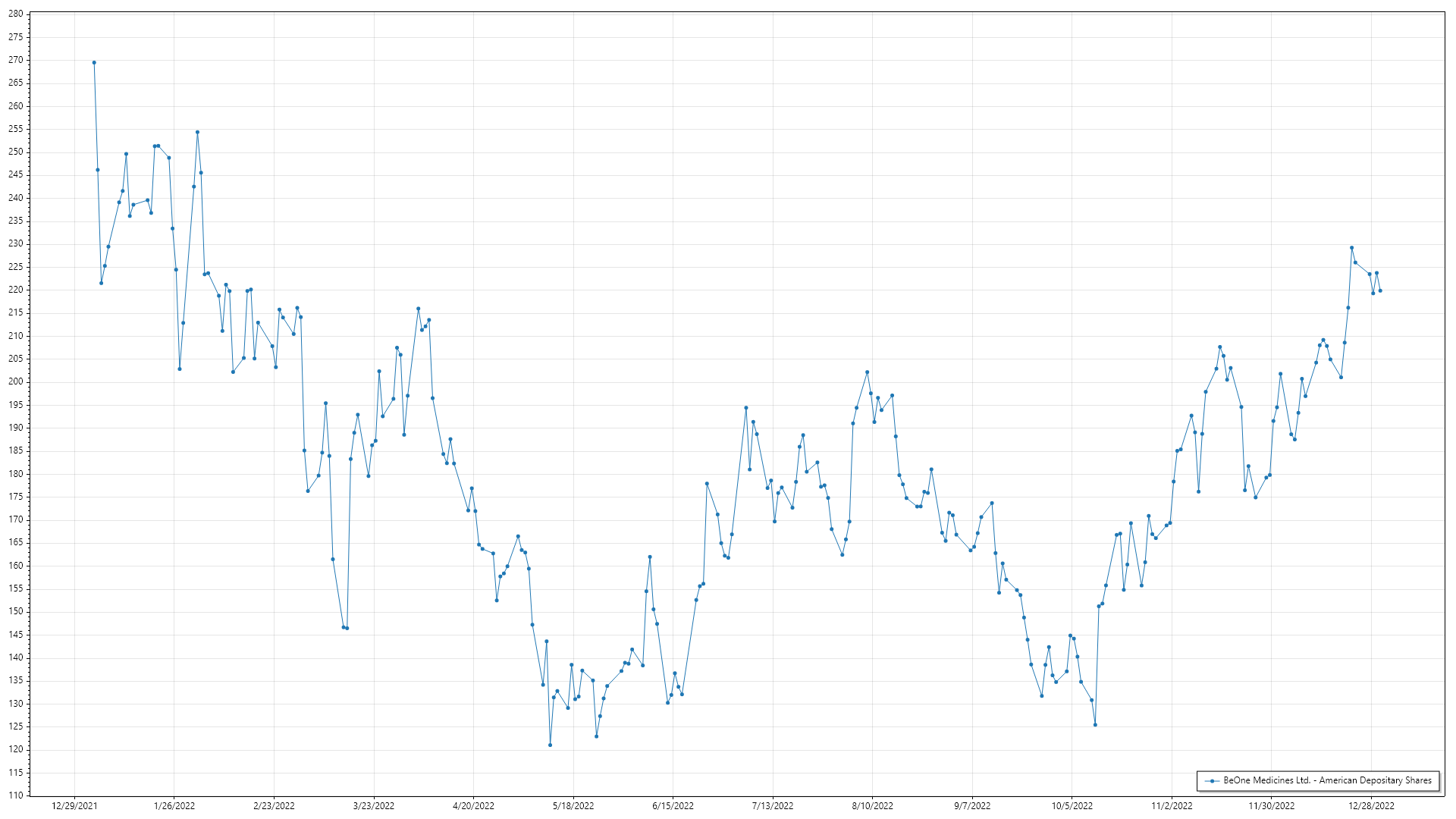The image size is (1456, 819).
Task: Click the 11/2/2022 x-axis date label
Action: 1172,806
